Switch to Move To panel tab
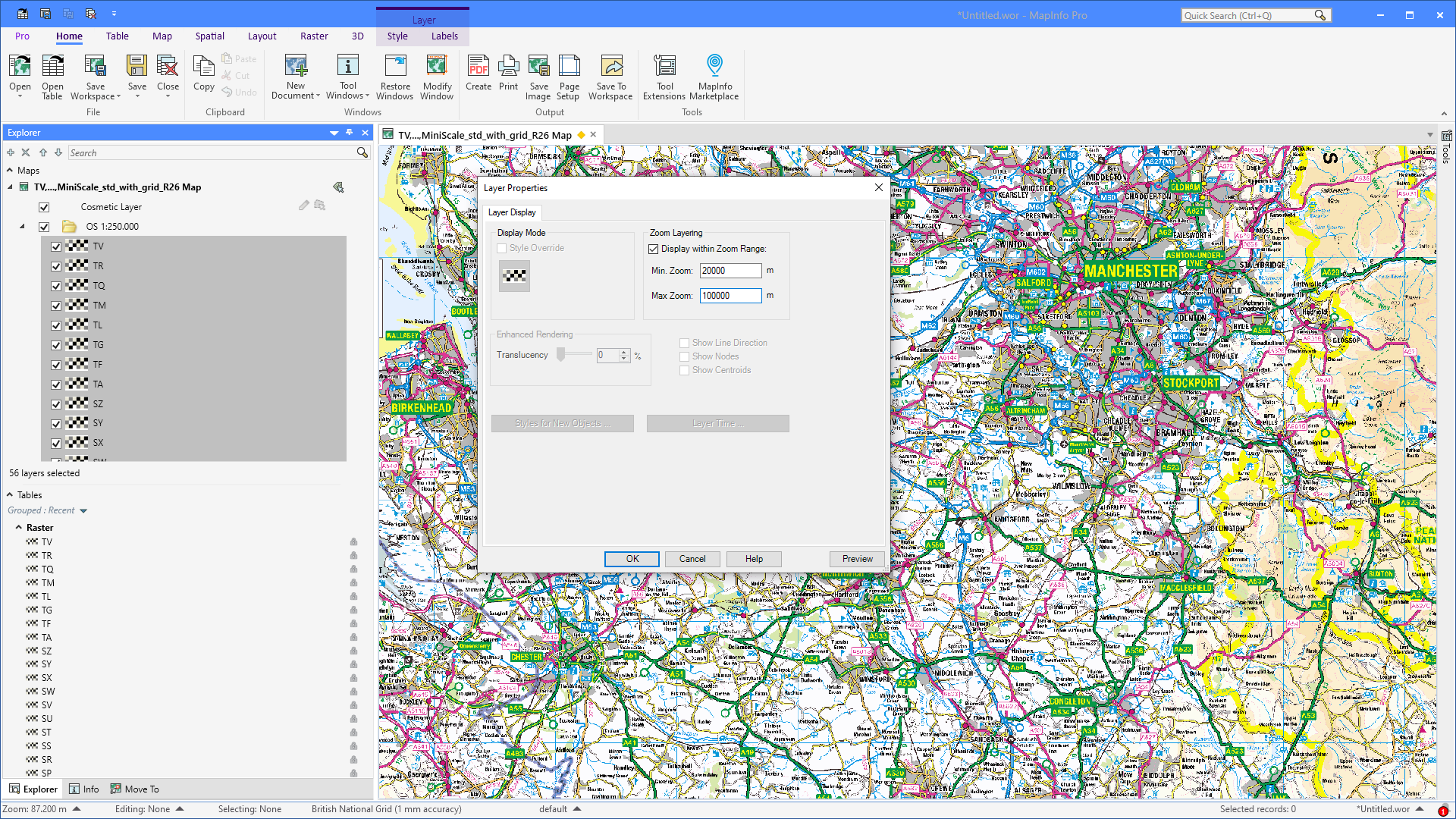 pos(135,789)
